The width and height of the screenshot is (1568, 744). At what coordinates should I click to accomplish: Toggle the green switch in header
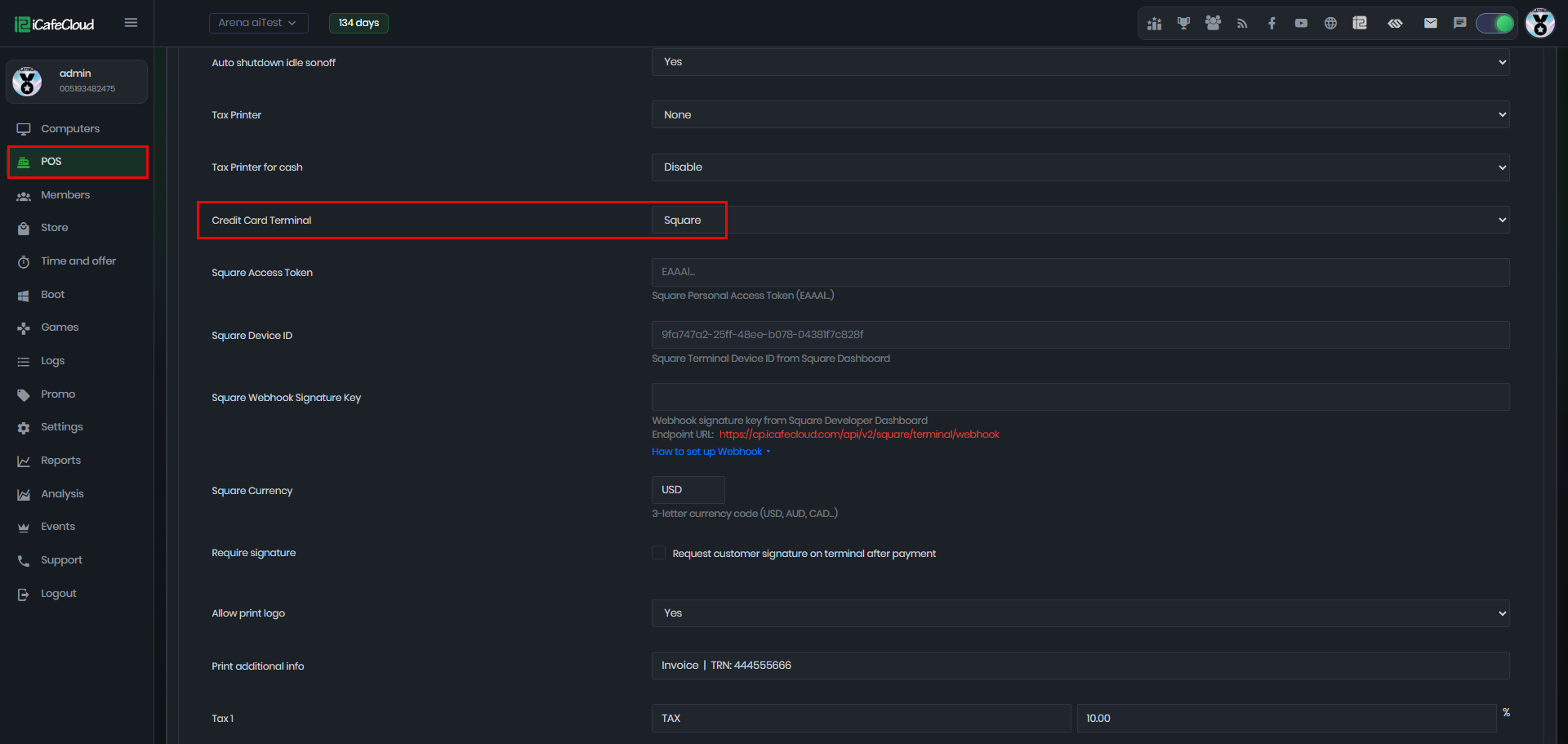click(1495, 23)
